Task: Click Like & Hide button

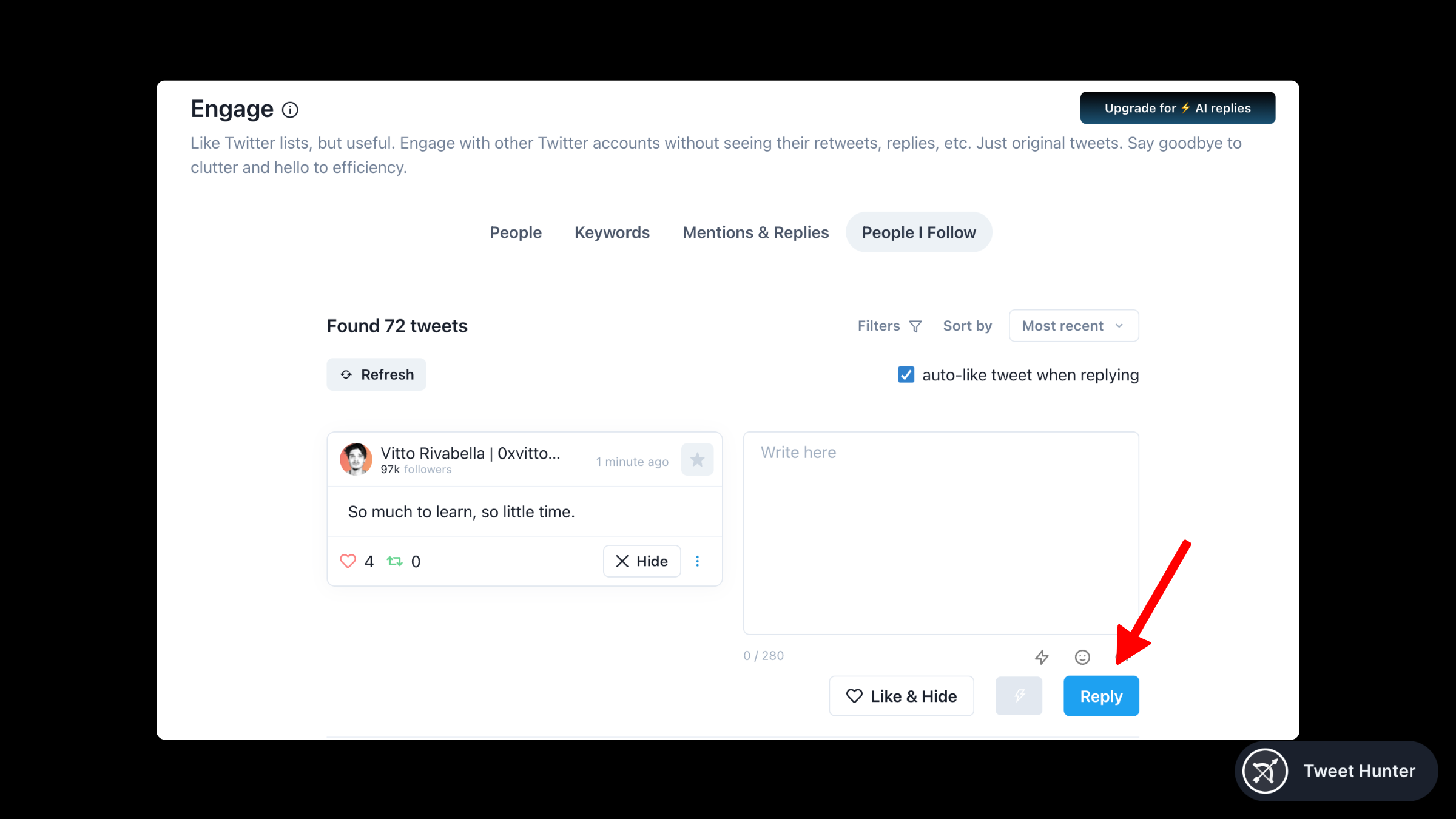Action: click(901, 696)
